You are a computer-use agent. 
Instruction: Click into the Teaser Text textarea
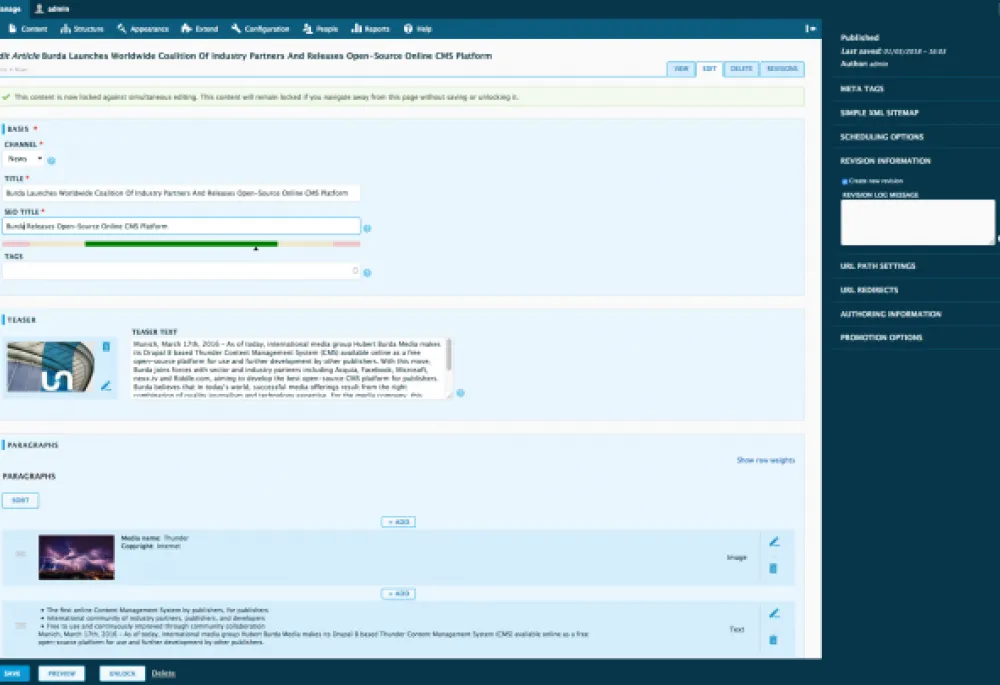point(288,369)
